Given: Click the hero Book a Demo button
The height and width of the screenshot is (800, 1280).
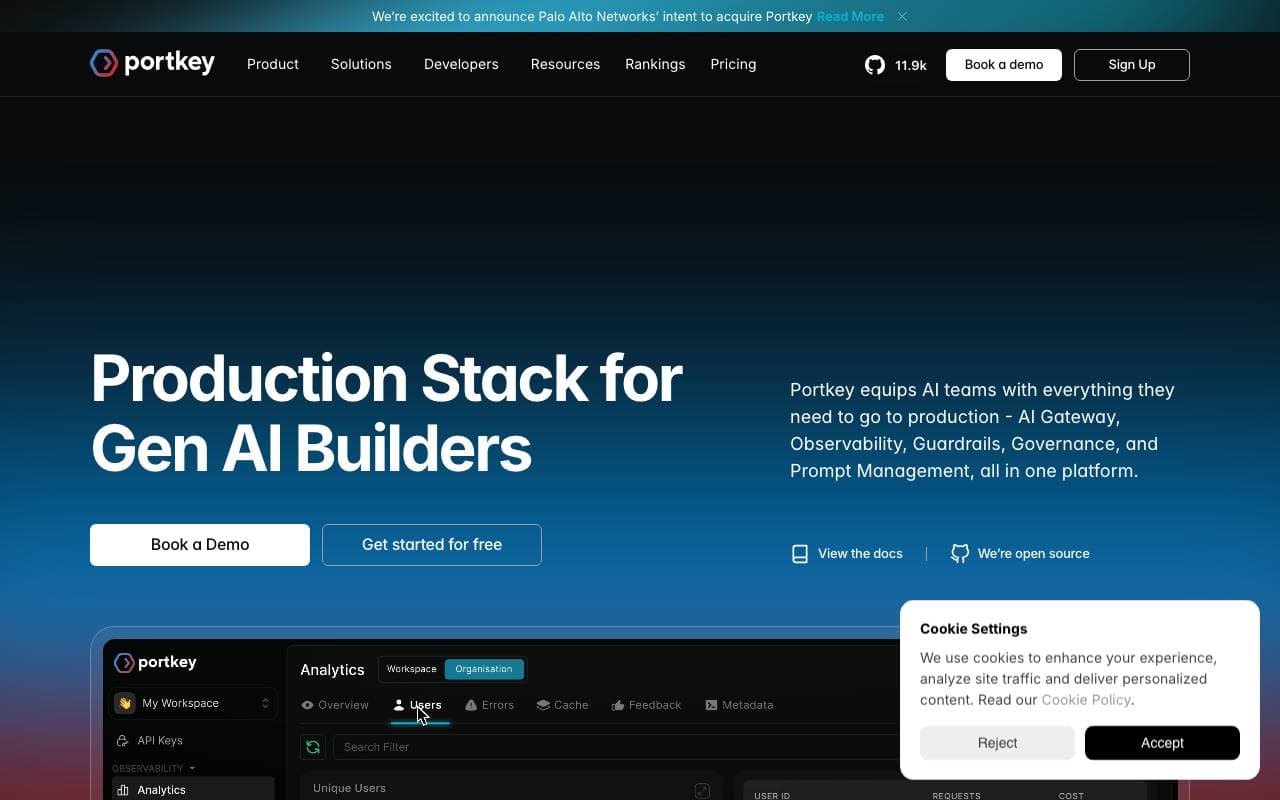Looking at the screenshot, I should 200,545.
